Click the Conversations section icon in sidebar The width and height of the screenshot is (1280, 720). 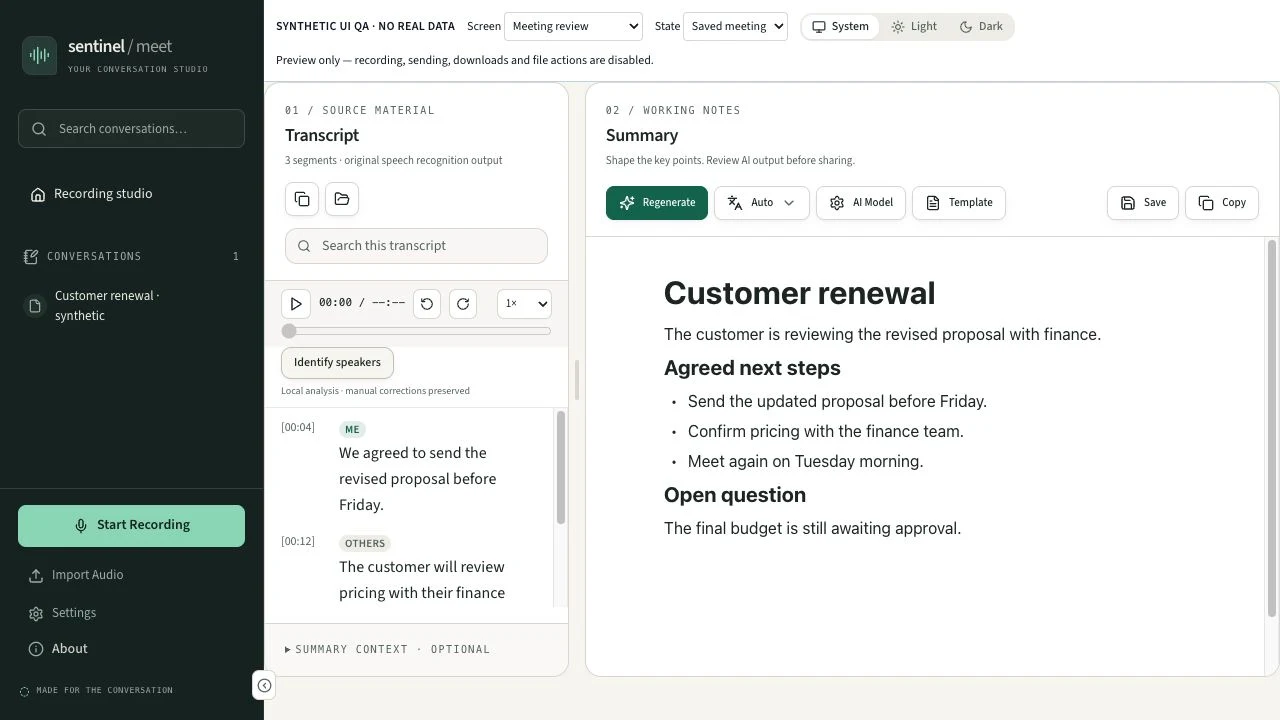pyautogui.click(x=31, y=257)
